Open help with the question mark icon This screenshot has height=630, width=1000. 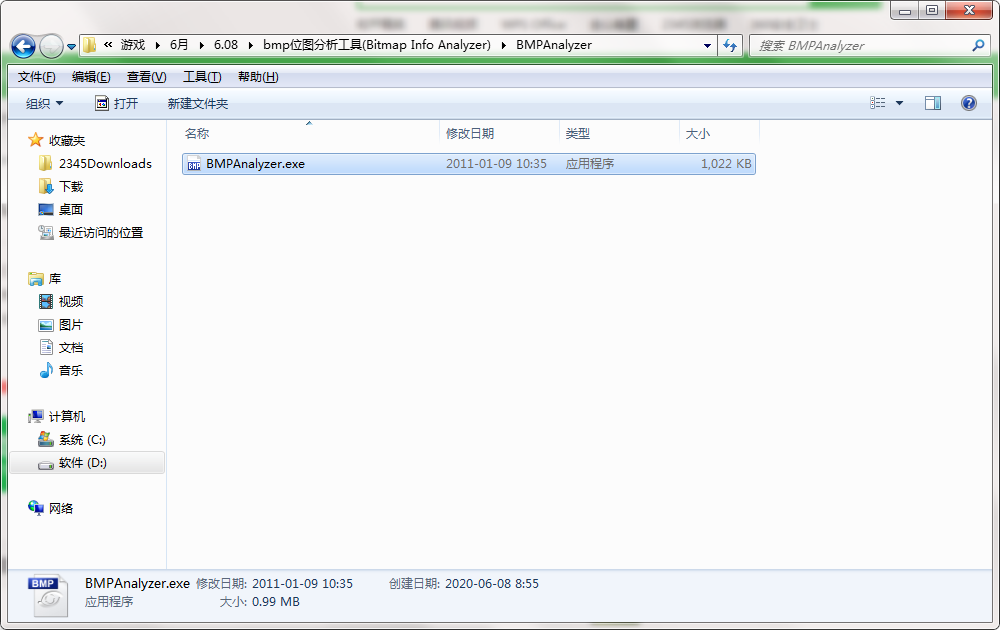pyautogui.click(x=969, y=103)
